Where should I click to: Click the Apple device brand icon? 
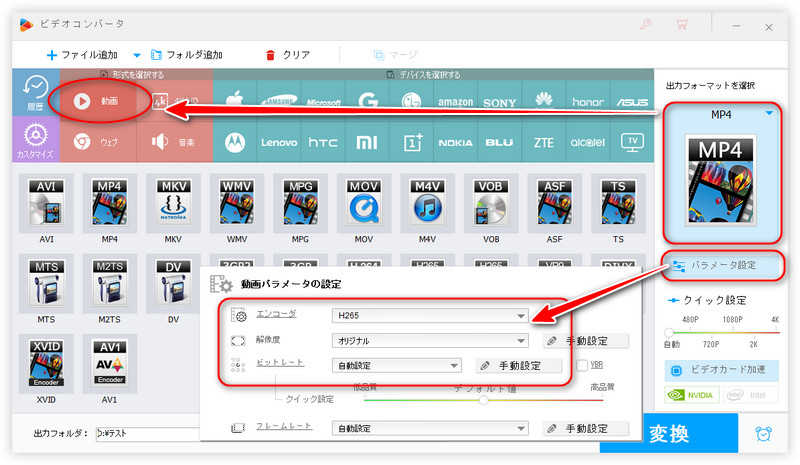point(236,101)
